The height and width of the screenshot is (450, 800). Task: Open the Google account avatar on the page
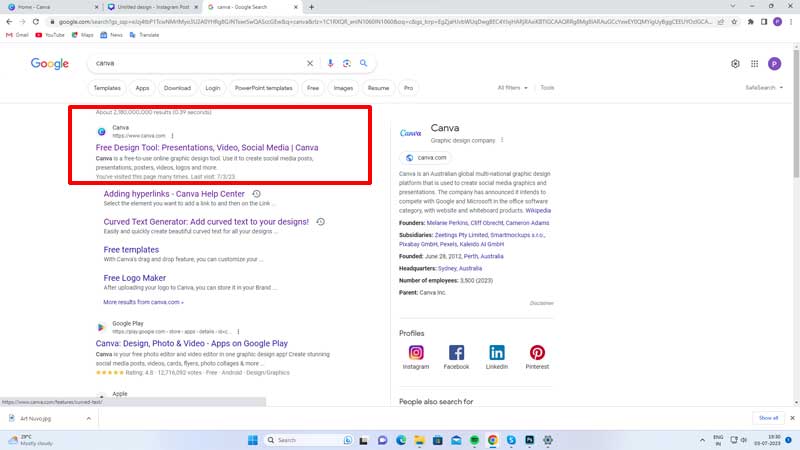coord(774,64)
